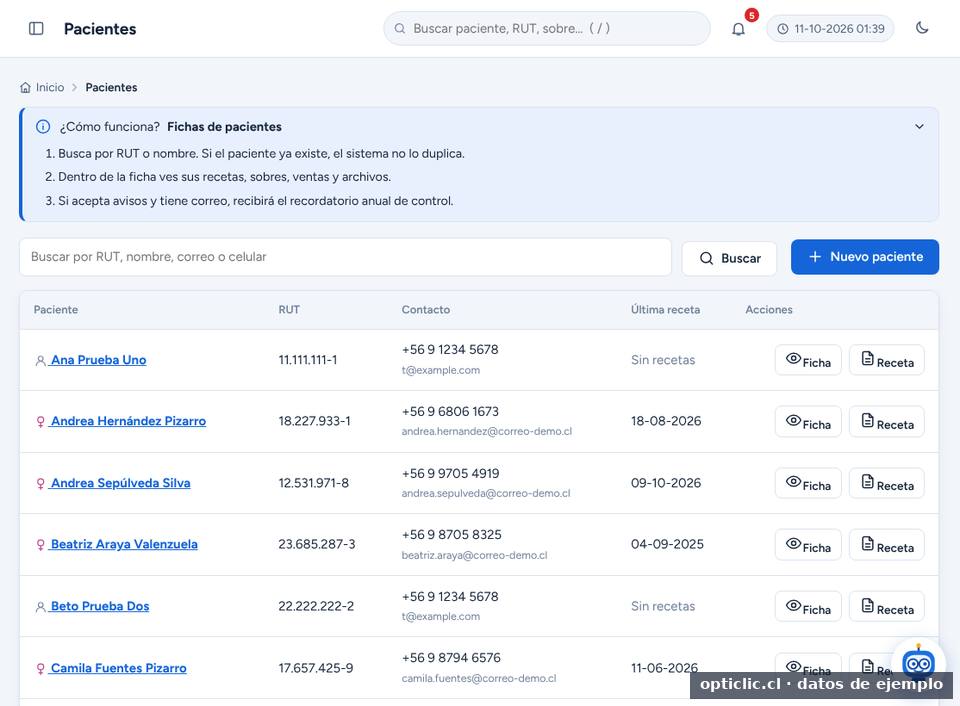Image resolution: width=960 pixels, height=706 pixels.
Task: Open patient Ana Prueba Uno
Action: pos(98,360)
